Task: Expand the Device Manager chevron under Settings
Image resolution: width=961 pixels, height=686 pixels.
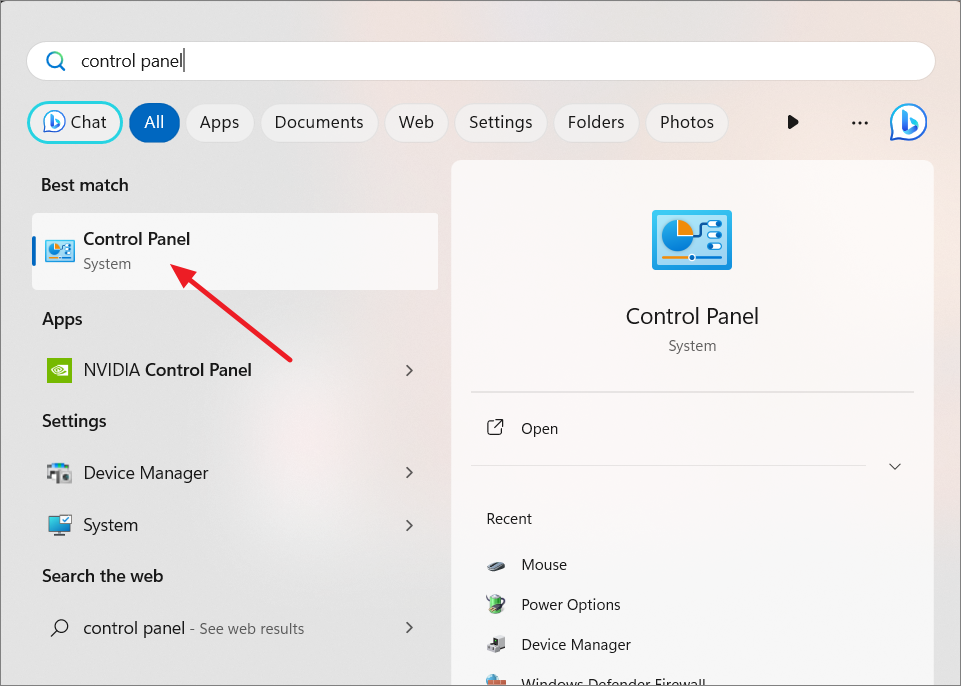Action: coord(409,472)
